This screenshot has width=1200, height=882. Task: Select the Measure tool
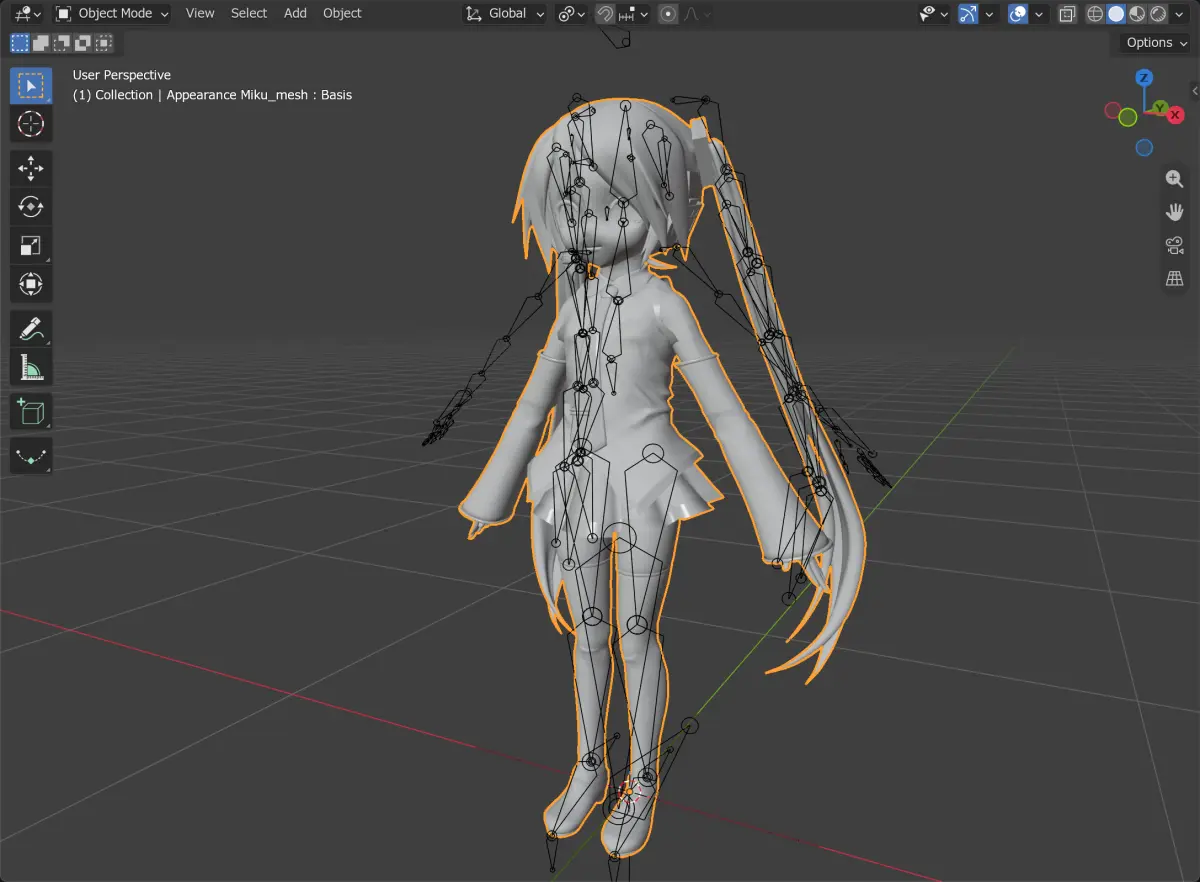[x=31, y=367]
